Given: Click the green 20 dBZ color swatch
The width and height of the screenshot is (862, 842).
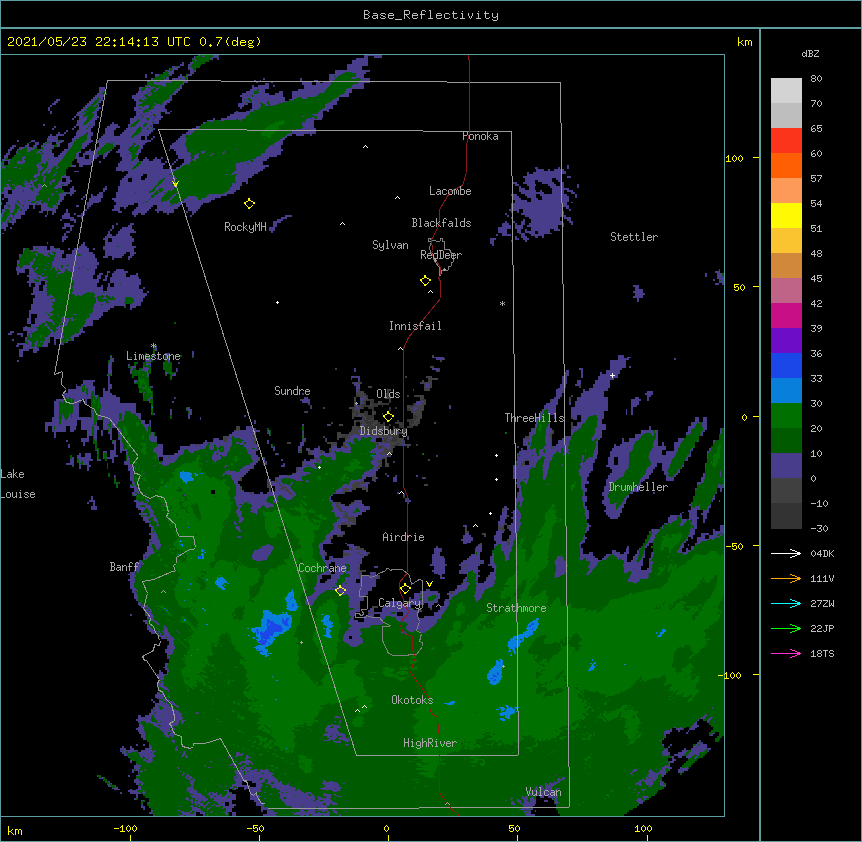Looking at the screenshot, I should point(786,416).
